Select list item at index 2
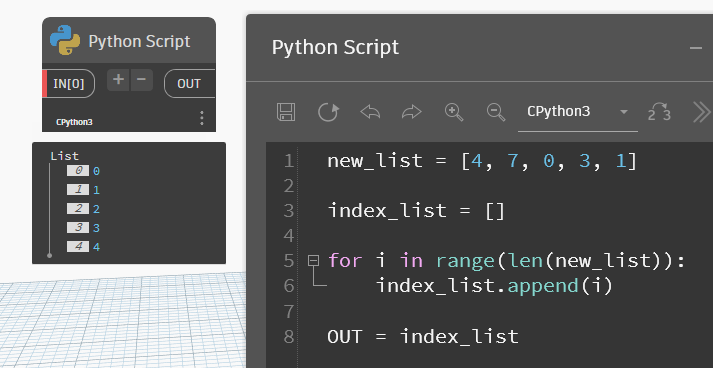713x368 pixels. (x=83, y=209)
